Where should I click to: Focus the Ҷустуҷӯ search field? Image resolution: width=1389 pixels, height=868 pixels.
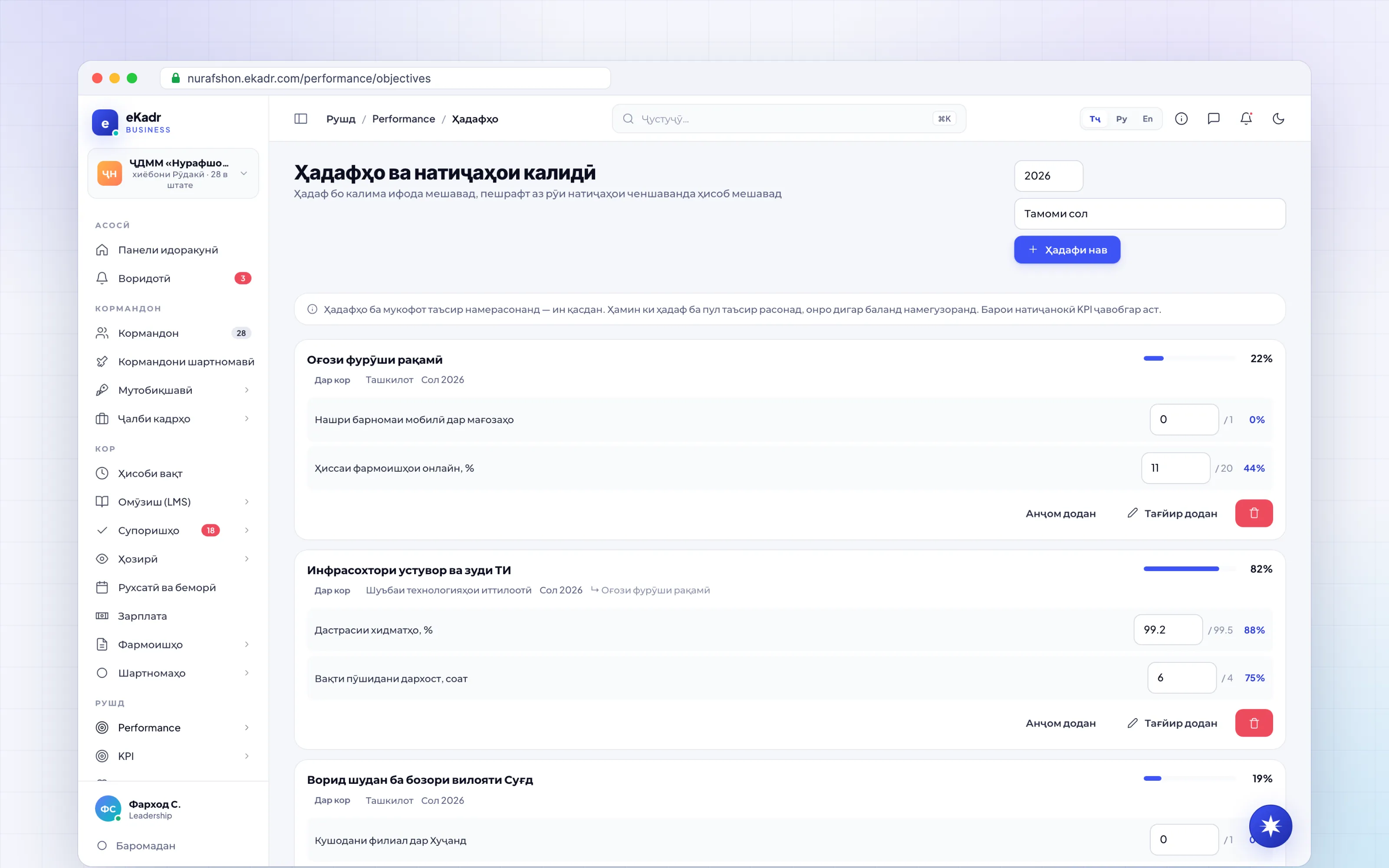pos(789,119)
